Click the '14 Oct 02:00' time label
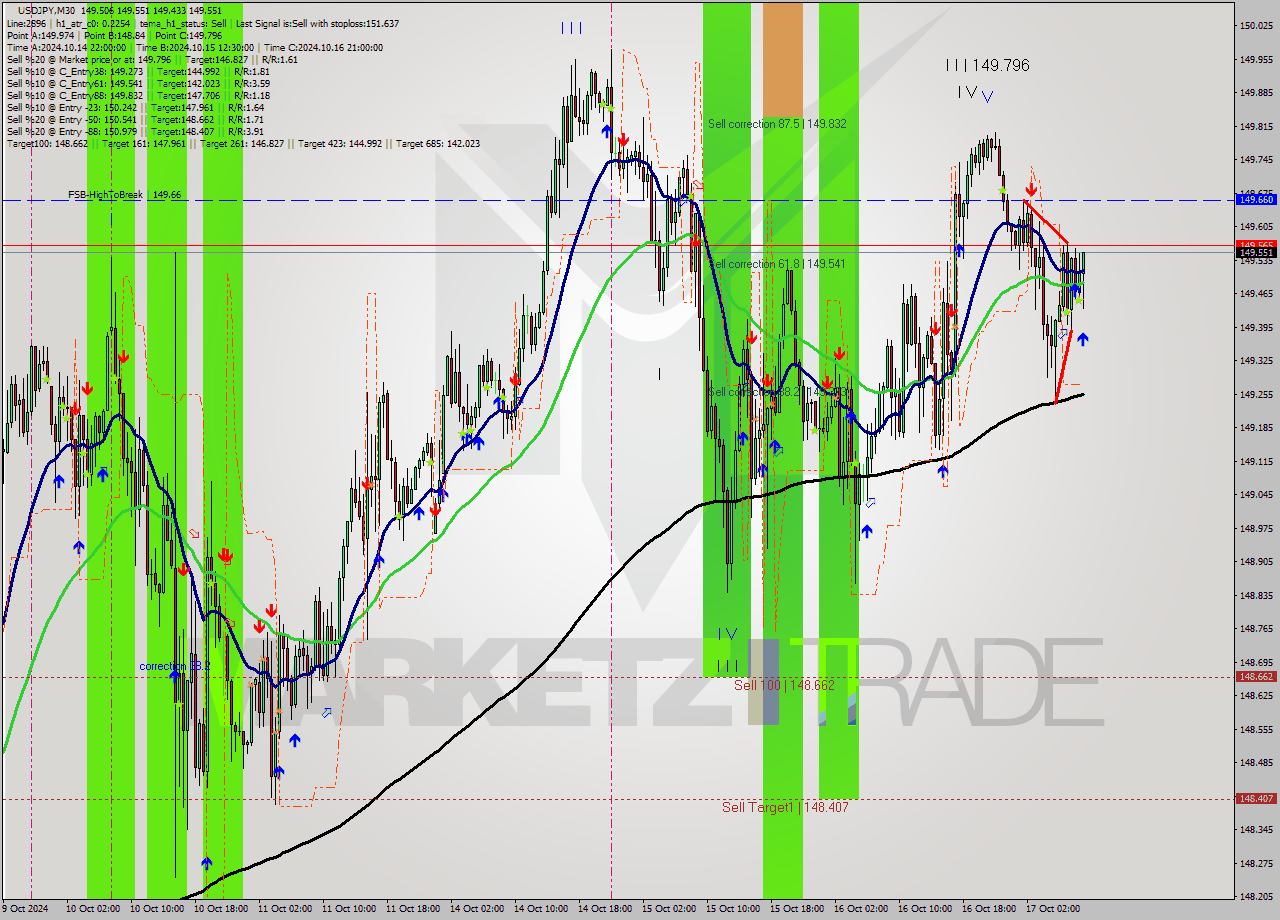Viewport: 1280px width, 920px height. pyautogui.click(x=476, y=909)
